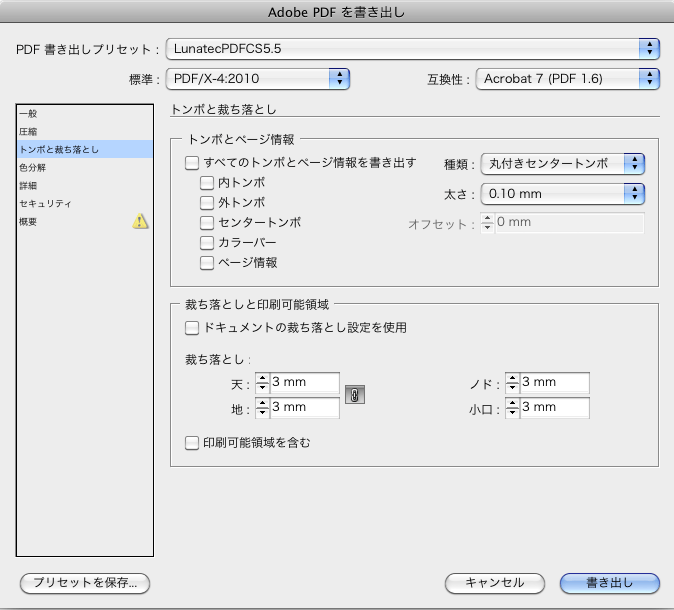
Task: Open the PDF 書き出しプリセット dropdown
Action: pyautogui.click(x=413, y=49)
